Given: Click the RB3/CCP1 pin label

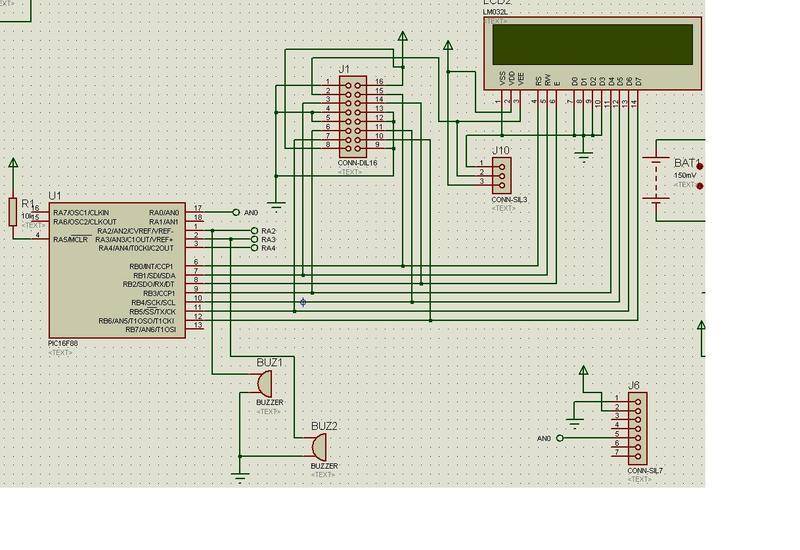Looking at the screenshot, I should tap(159, 293).
